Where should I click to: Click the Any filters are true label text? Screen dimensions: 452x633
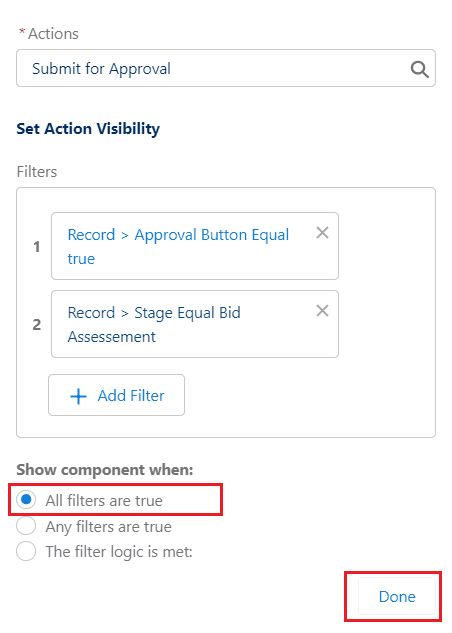pyautogui.click(x=109, y=526)
